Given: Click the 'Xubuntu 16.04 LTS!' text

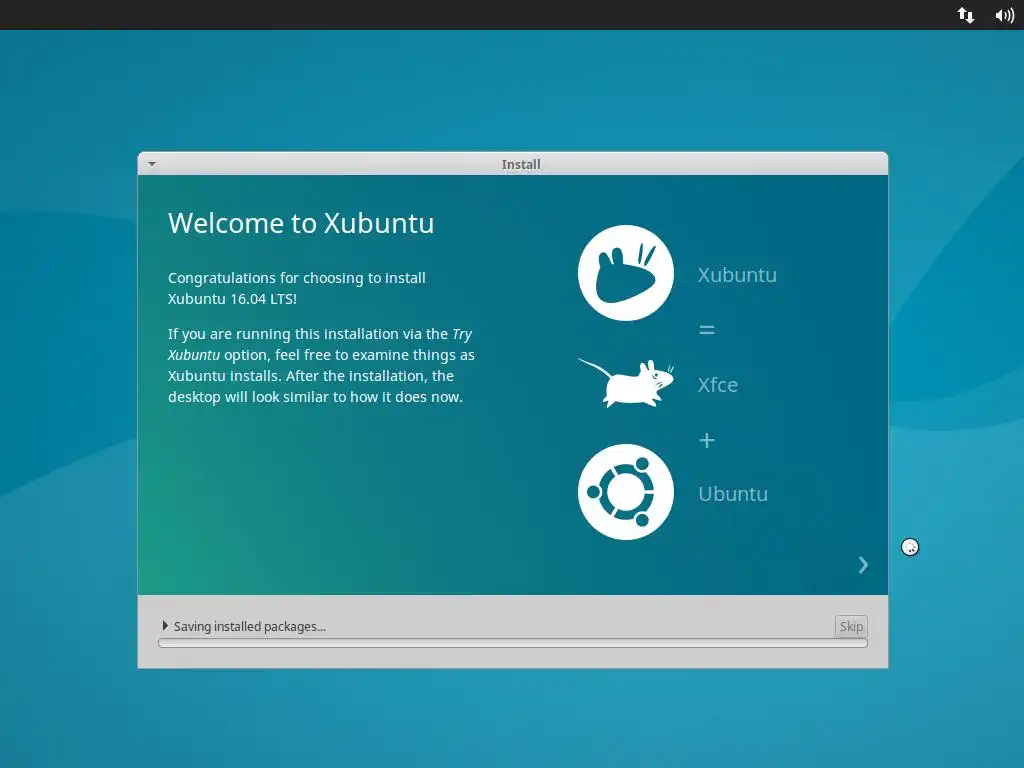Looking at the screenshot, I should [x=232, y=299].
